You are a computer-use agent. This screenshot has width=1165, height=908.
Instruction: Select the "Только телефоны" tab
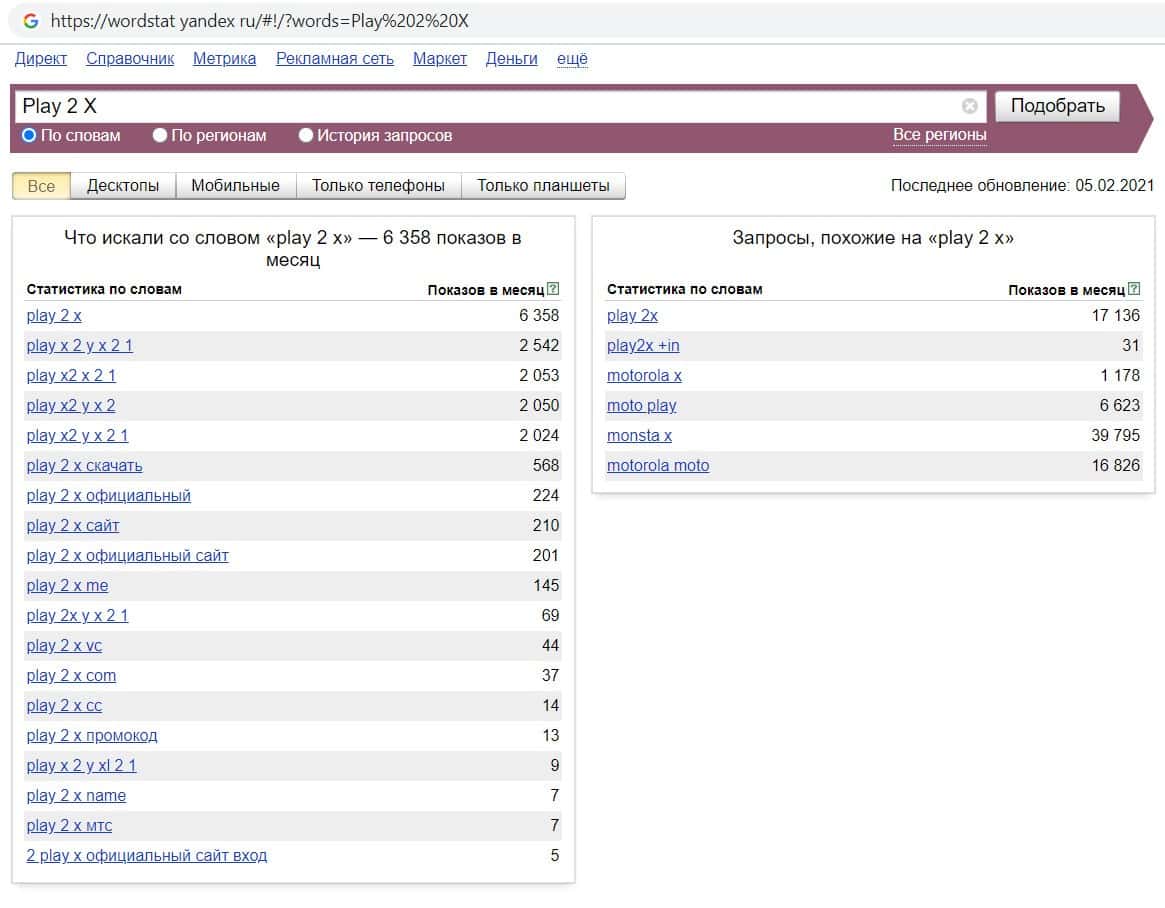[x=378, y=186]
